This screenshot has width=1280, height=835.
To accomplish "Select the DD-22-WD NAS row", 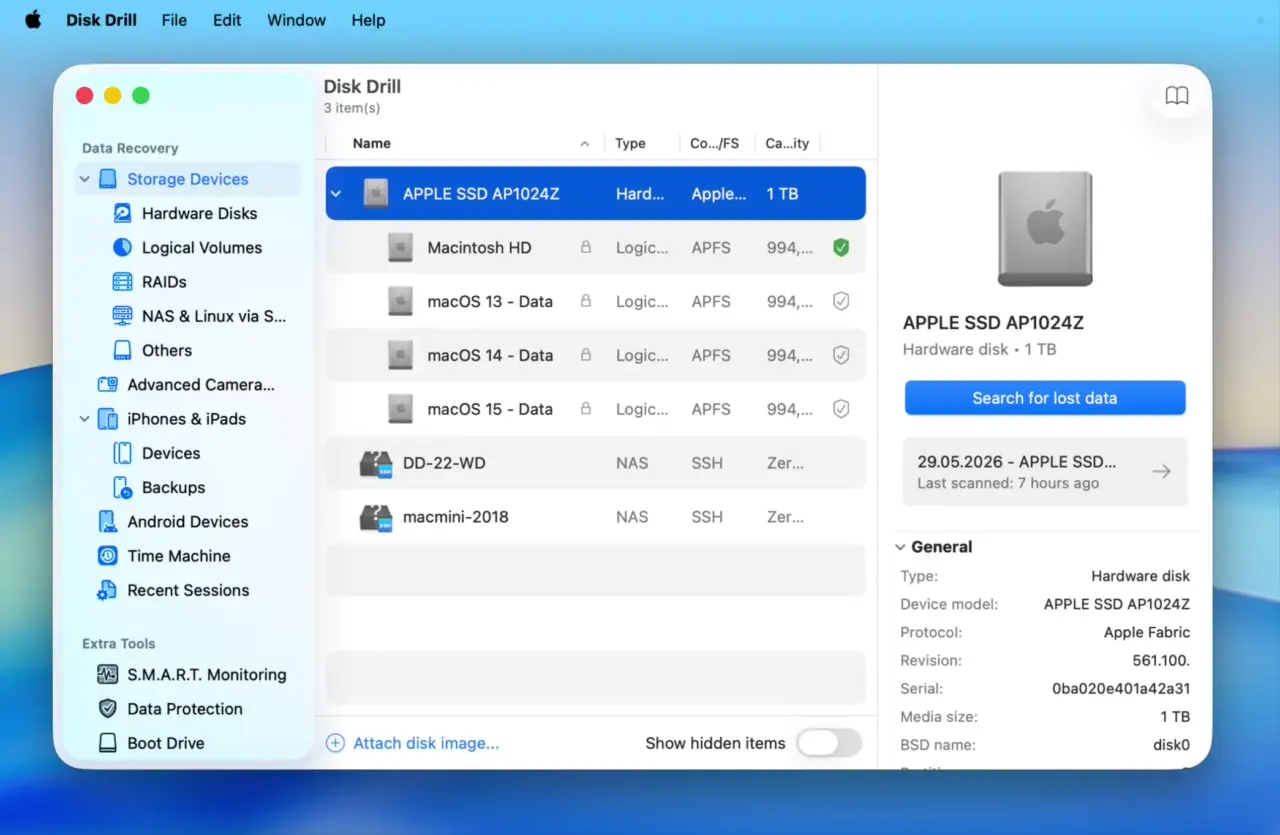I will (x=596, y=463).
